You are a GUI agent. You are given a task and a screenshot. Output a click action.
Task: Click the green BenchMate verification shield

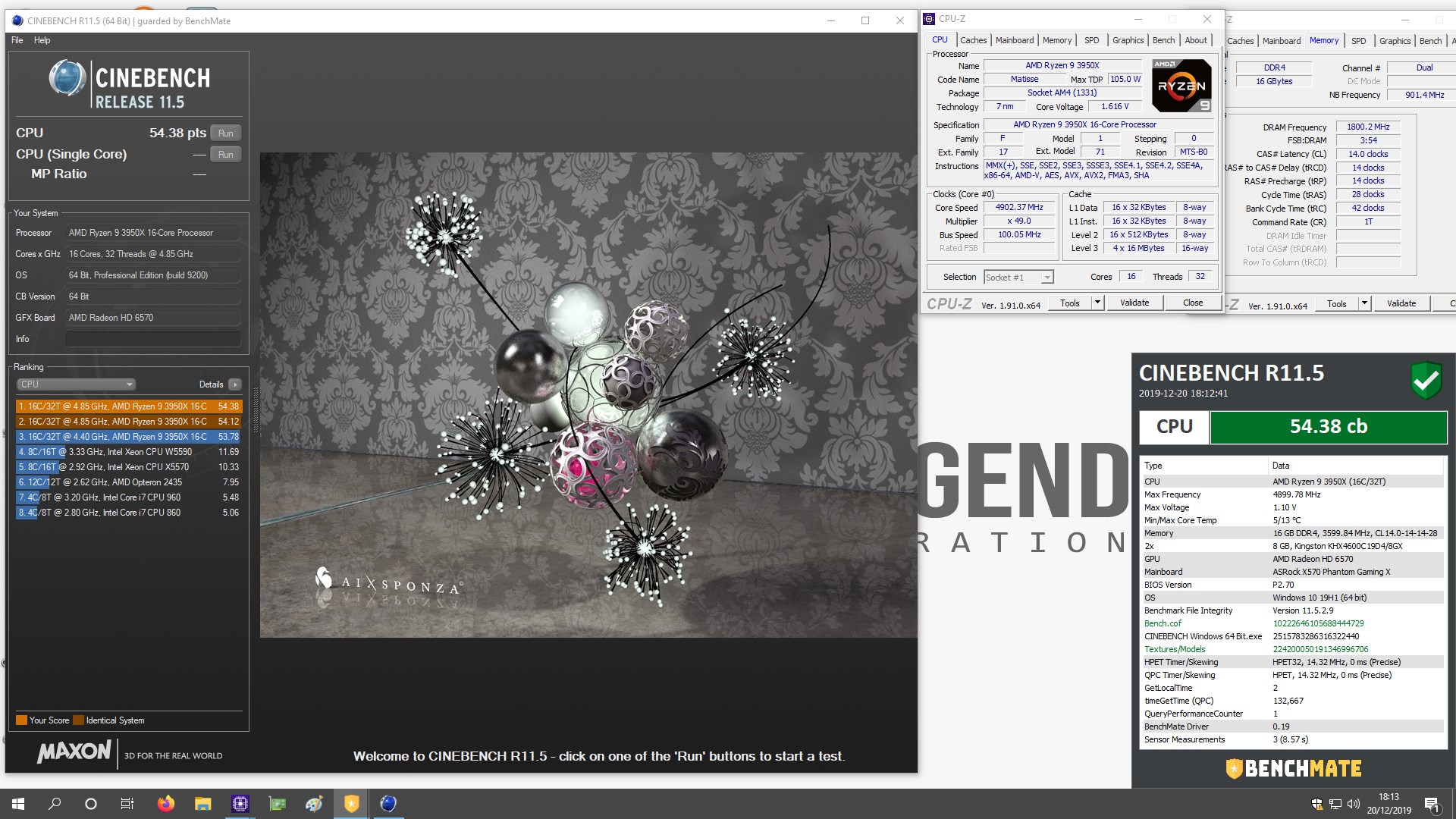tap(1426, 381)
